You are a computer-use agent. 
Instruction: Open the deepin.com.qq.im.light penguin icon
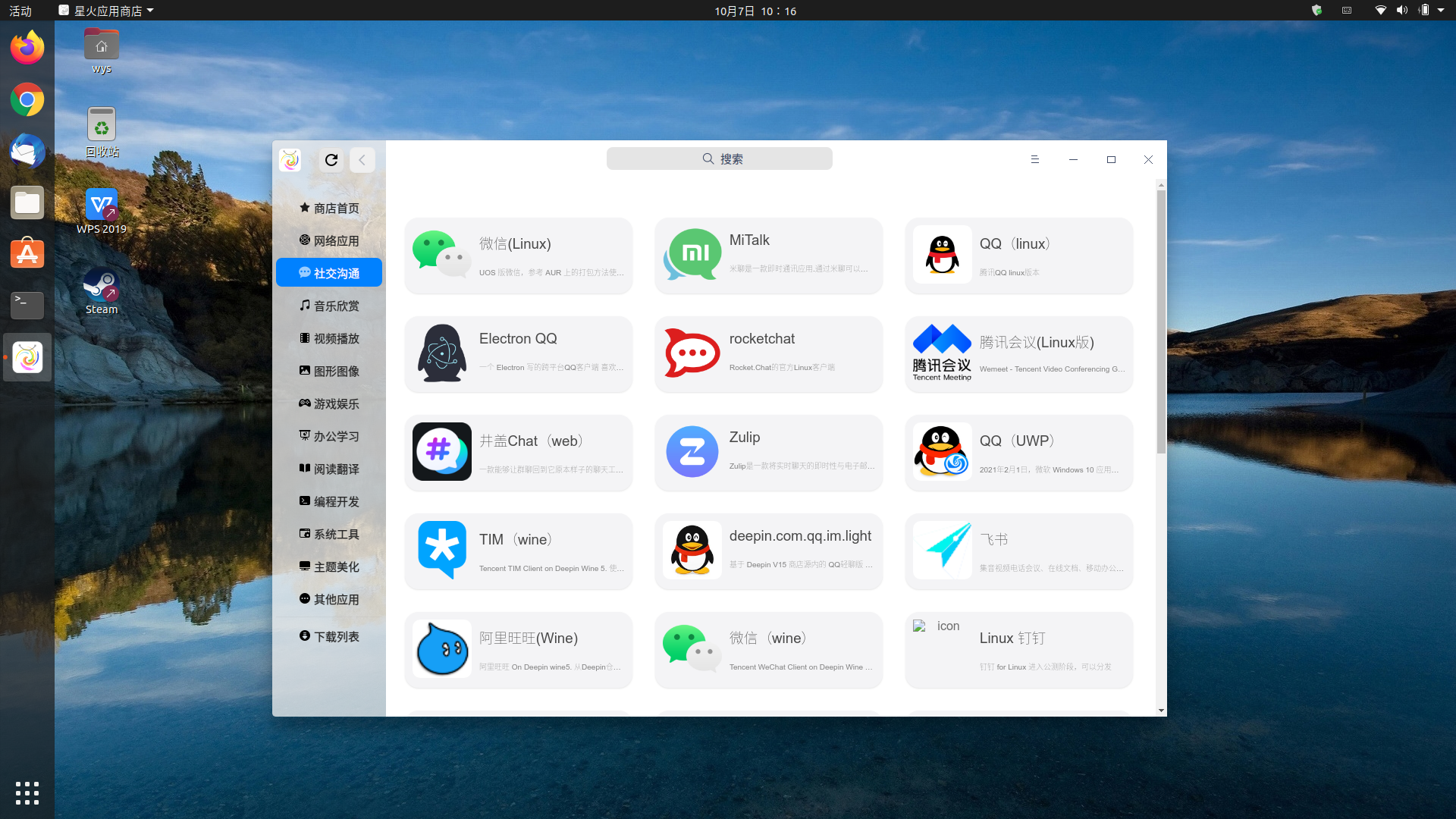[692, 551]
